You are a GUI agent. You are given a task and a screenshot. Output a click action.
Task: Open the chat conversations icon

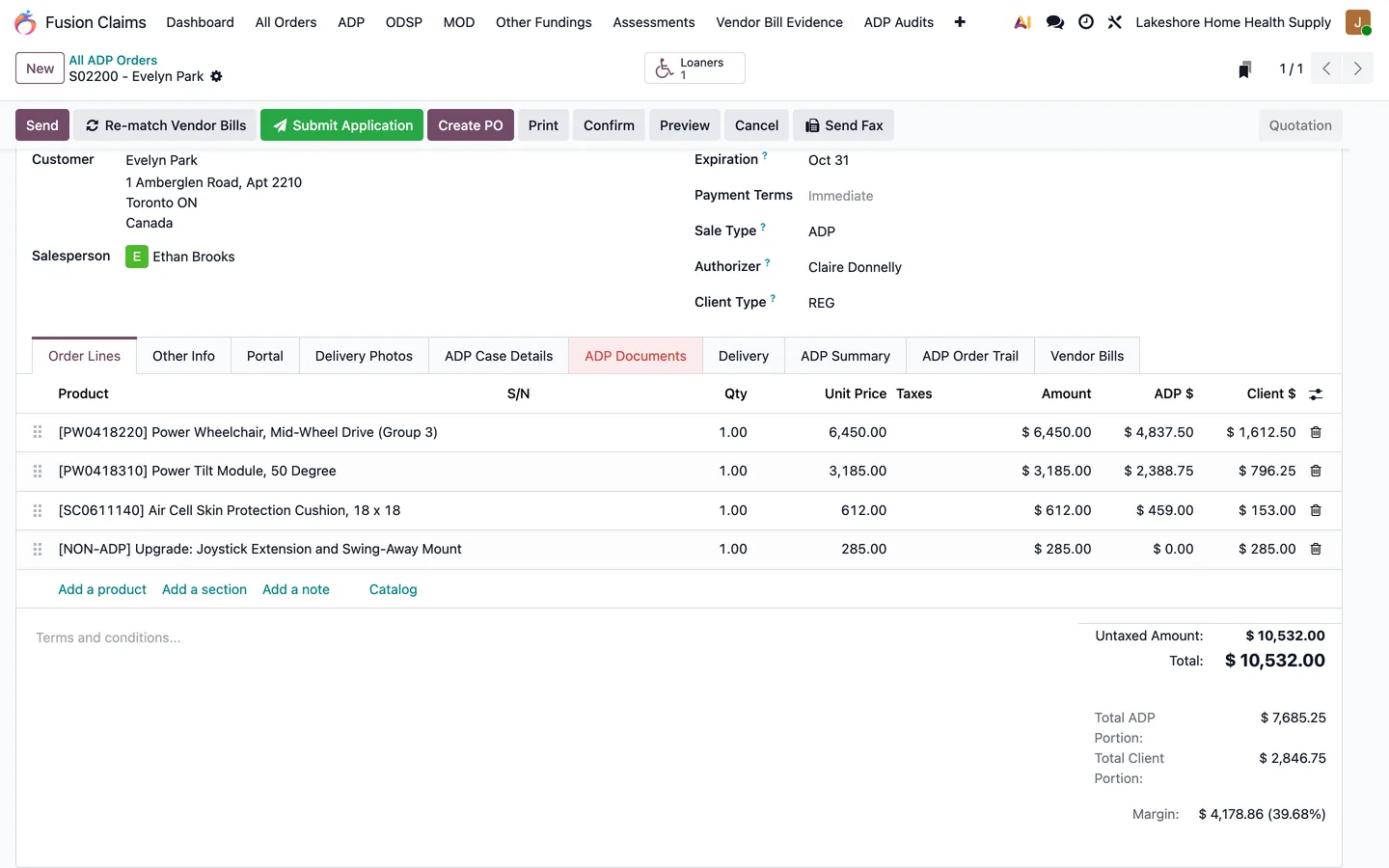[1055, 22]
